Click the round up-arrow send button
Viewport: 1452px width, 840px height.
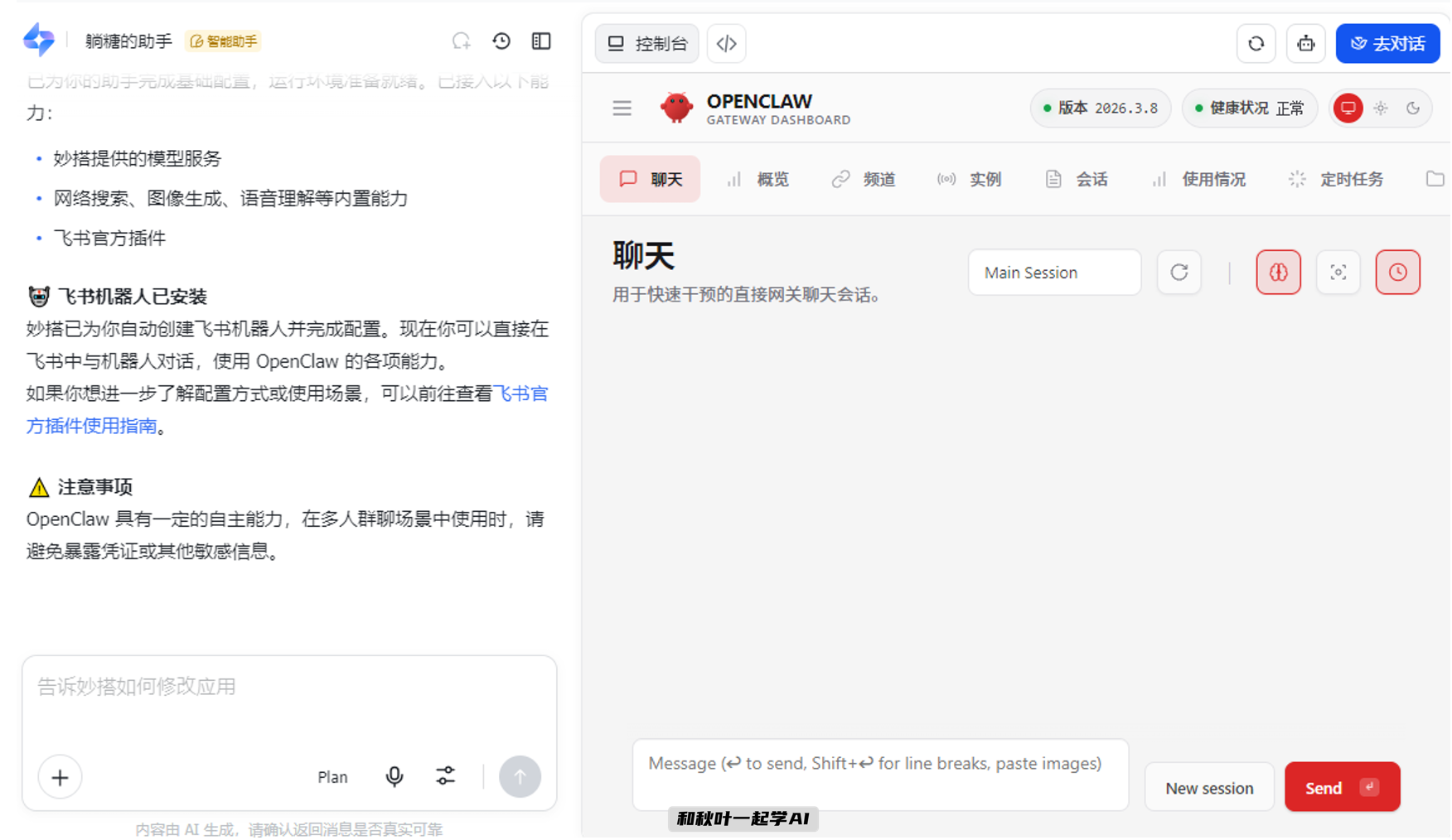pyautogui.click(x=520, y=776)
